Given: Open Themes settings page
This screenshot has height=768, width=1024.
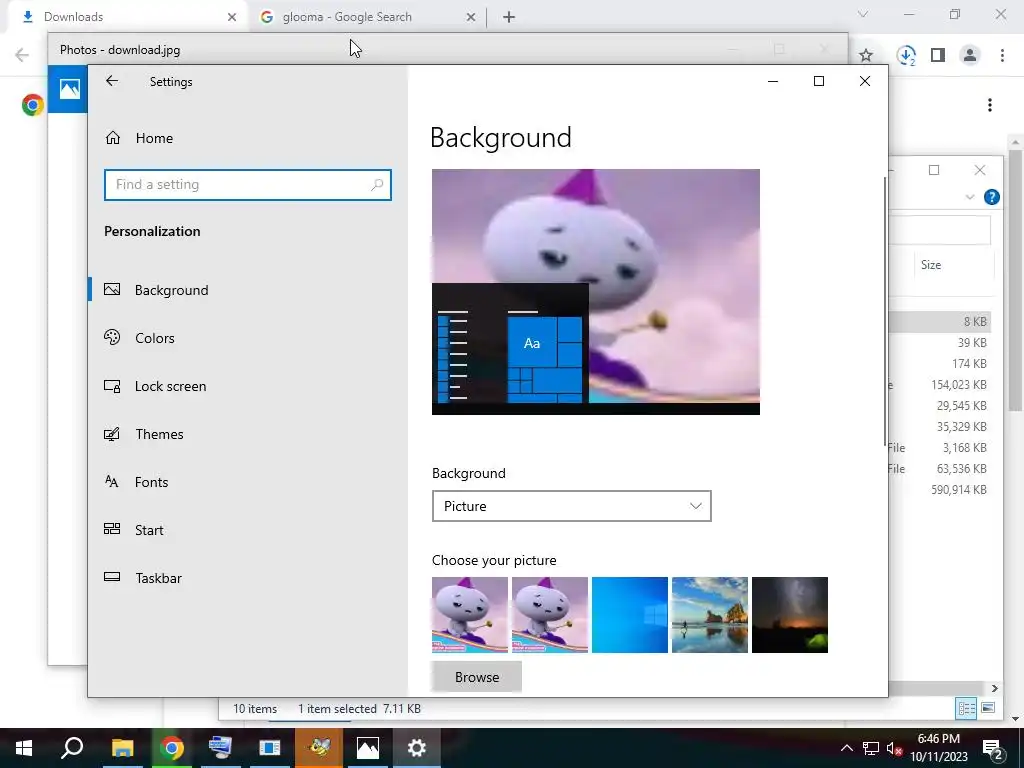Looking at the screenshot, I should click(x=159, y=434).
